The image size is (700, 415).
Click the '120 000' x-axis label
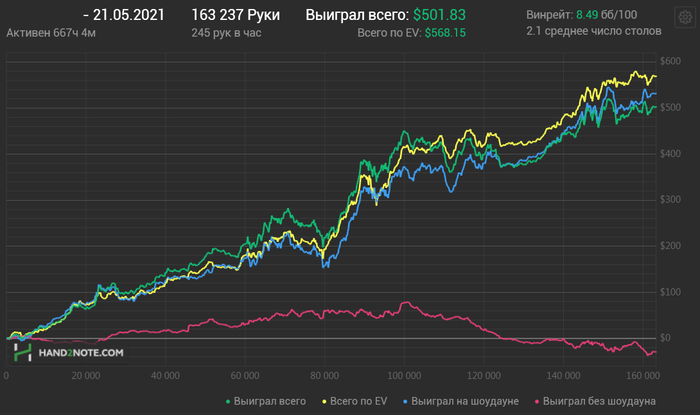483,376
